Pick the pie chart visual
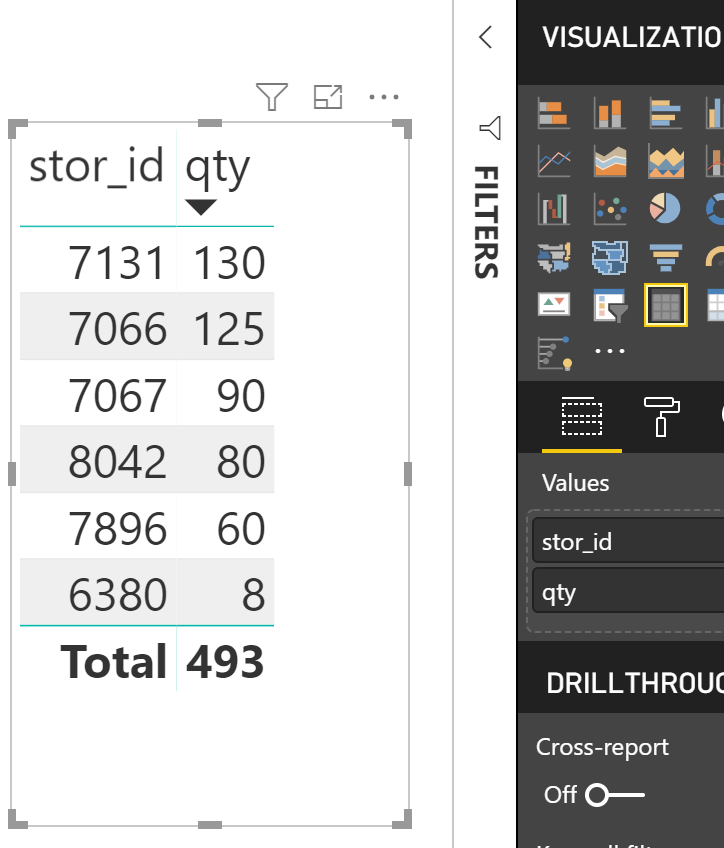 (x=665, y=208)
